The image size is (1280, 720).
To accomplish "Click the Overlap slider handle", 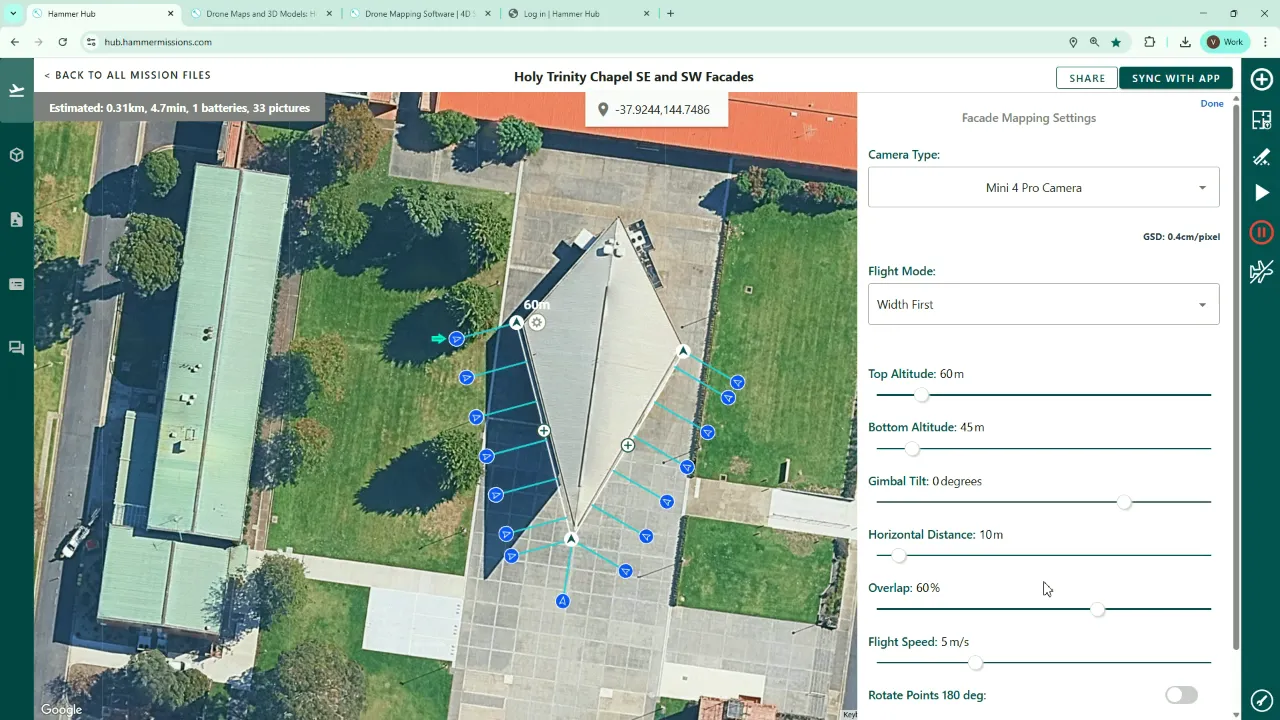I will pyautogui.click(x=1097, y=609).
